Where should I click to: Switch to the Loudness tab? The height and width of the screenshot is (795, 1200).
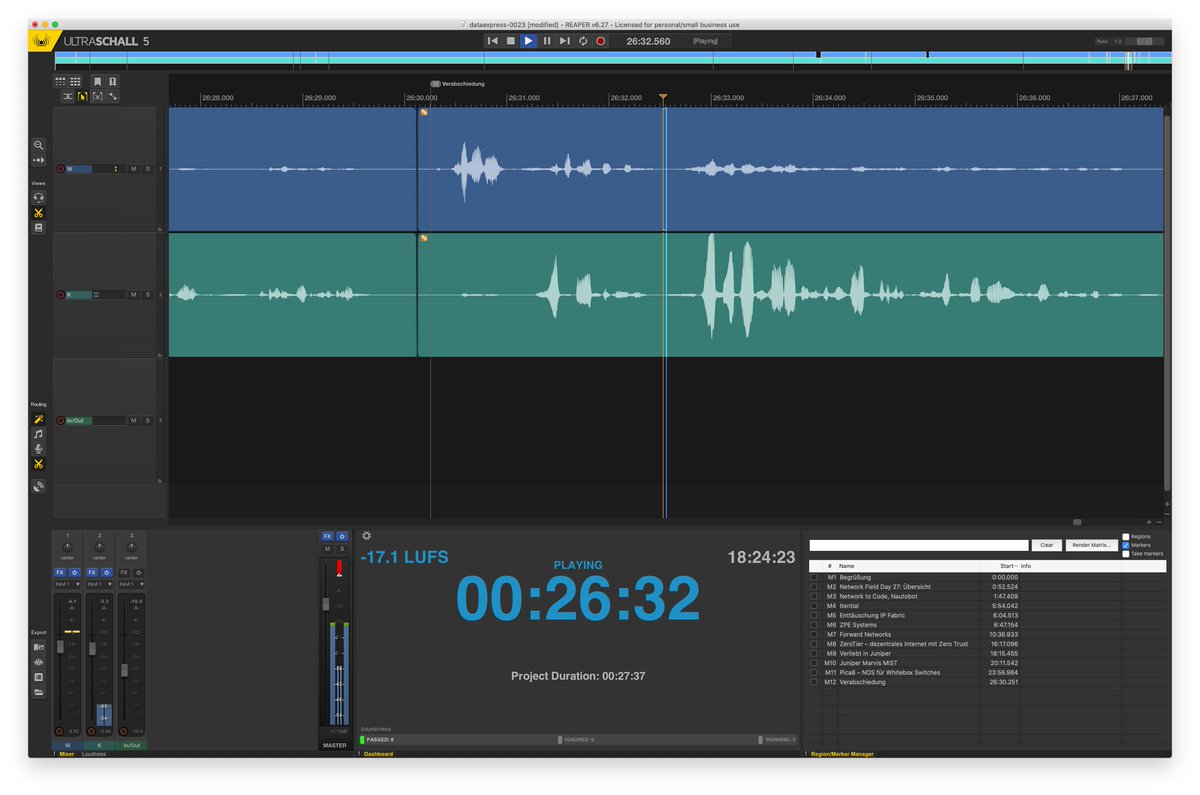pos(94,754)
